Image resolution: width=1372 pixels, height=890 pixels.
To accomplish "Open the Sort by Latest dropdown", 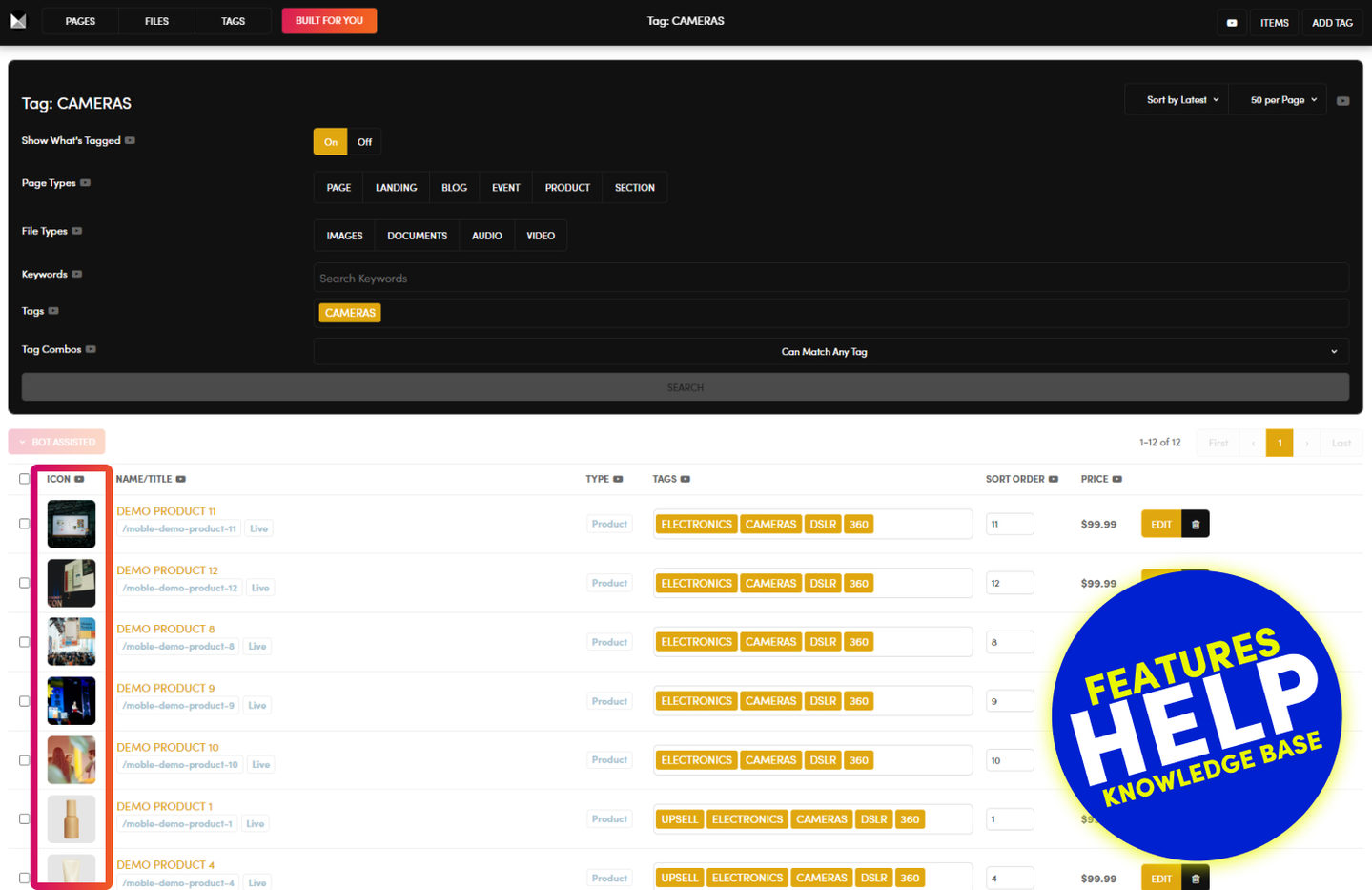I will (1182, 100).
